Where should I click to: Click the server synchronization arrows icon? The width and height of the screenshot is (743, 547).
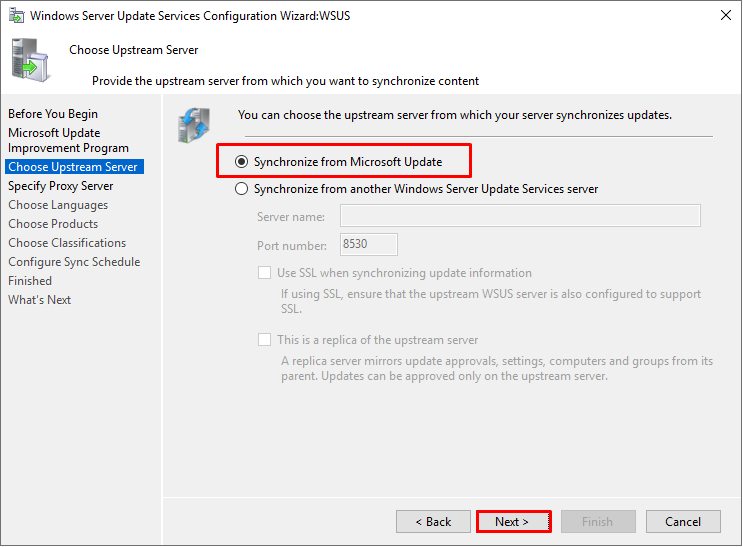[194, 125]
